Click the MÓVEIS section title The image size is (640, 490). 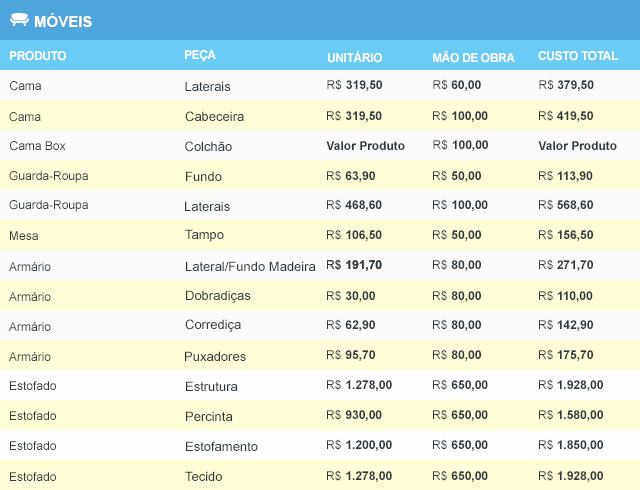coord(63,22)
